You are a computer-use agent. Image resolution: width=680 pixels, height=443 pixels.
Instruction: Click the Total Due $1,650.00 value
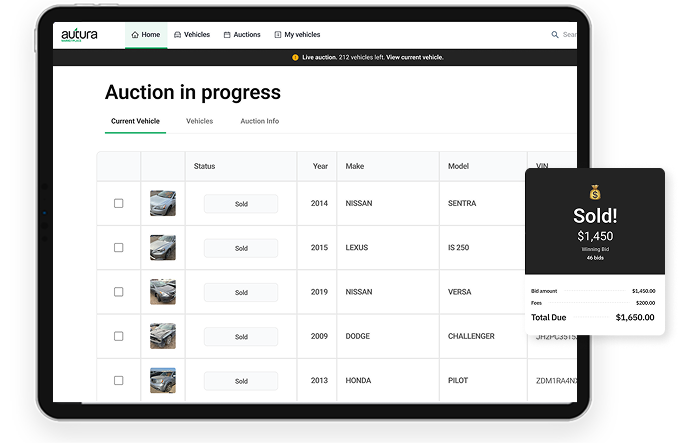(x=635, y=317)
